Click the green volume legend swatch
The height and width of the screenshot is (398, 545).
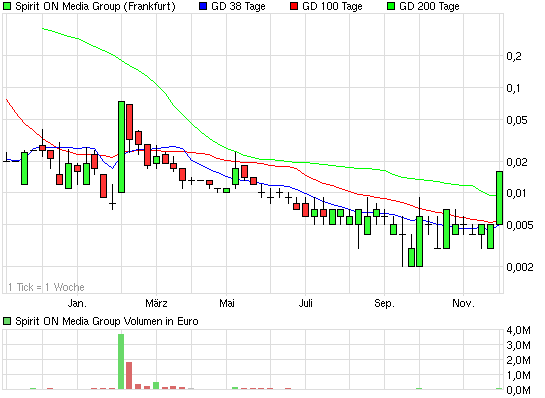pos(7,321)
